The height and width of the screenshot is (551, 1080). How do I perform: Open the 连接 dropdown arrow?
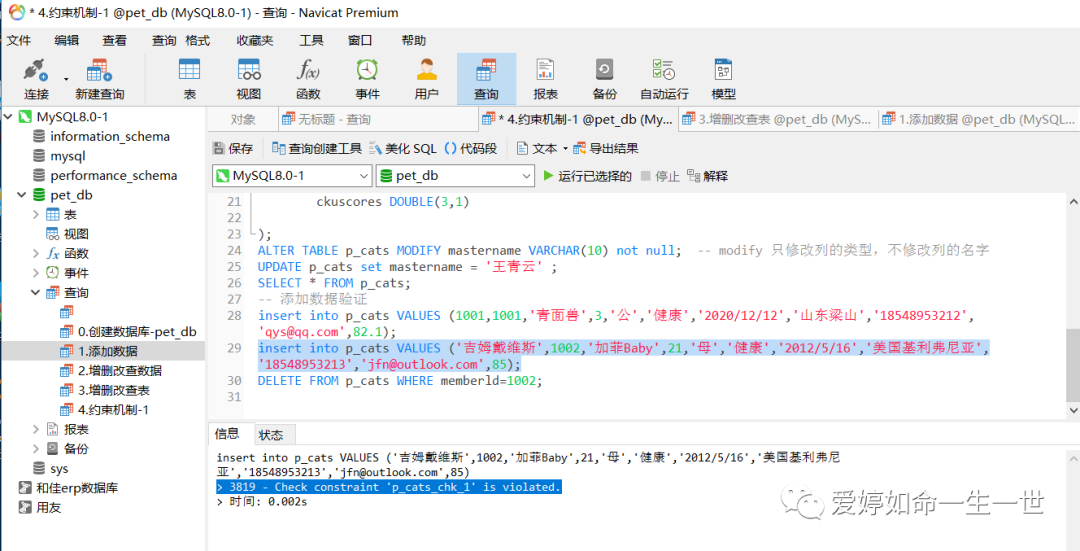(66, 79)
